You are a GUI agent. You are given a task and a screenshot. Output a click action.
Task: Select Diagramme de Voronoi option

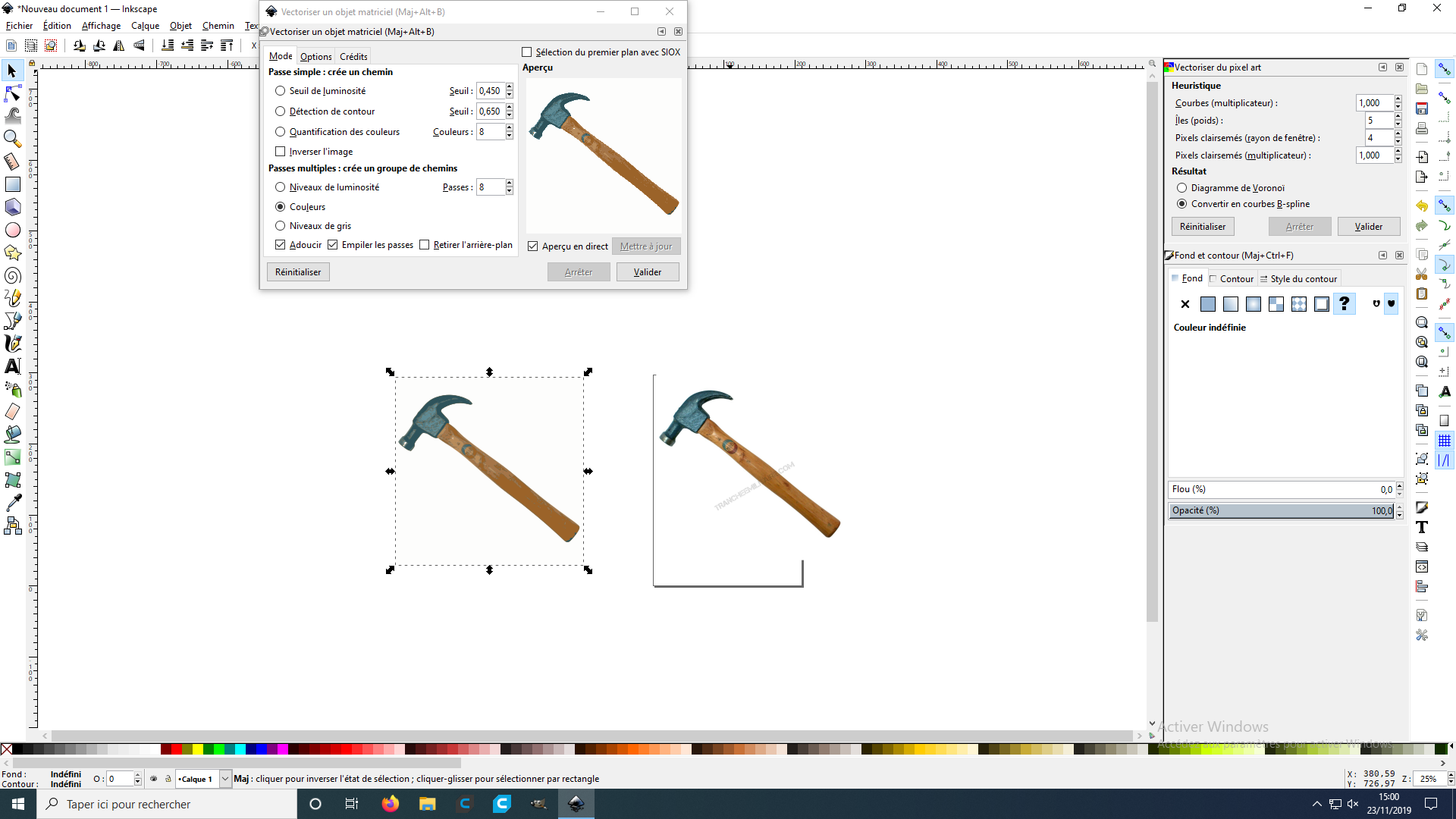(1181, 188)
